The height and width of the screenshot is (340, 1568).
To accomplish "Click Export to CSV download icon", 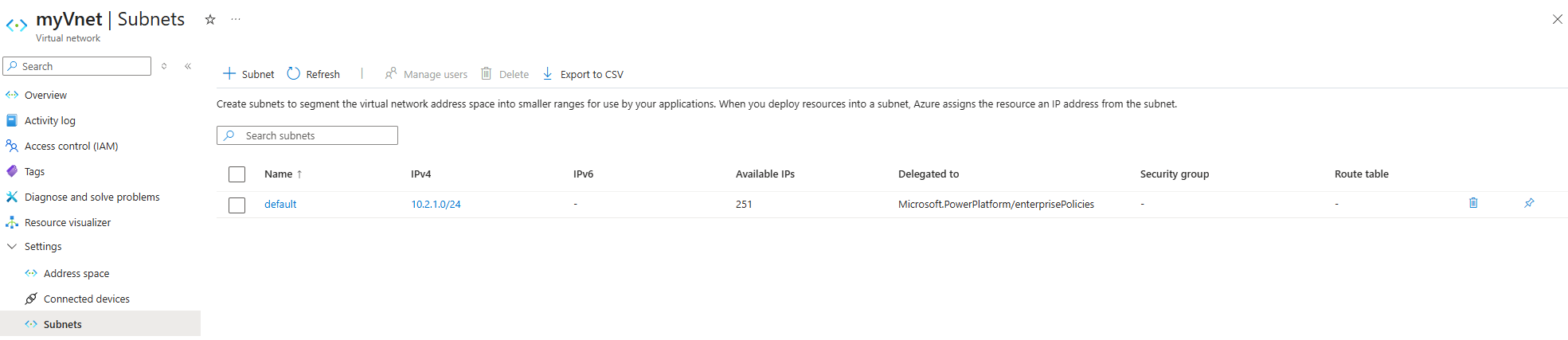I will click(x=548, y=73).
